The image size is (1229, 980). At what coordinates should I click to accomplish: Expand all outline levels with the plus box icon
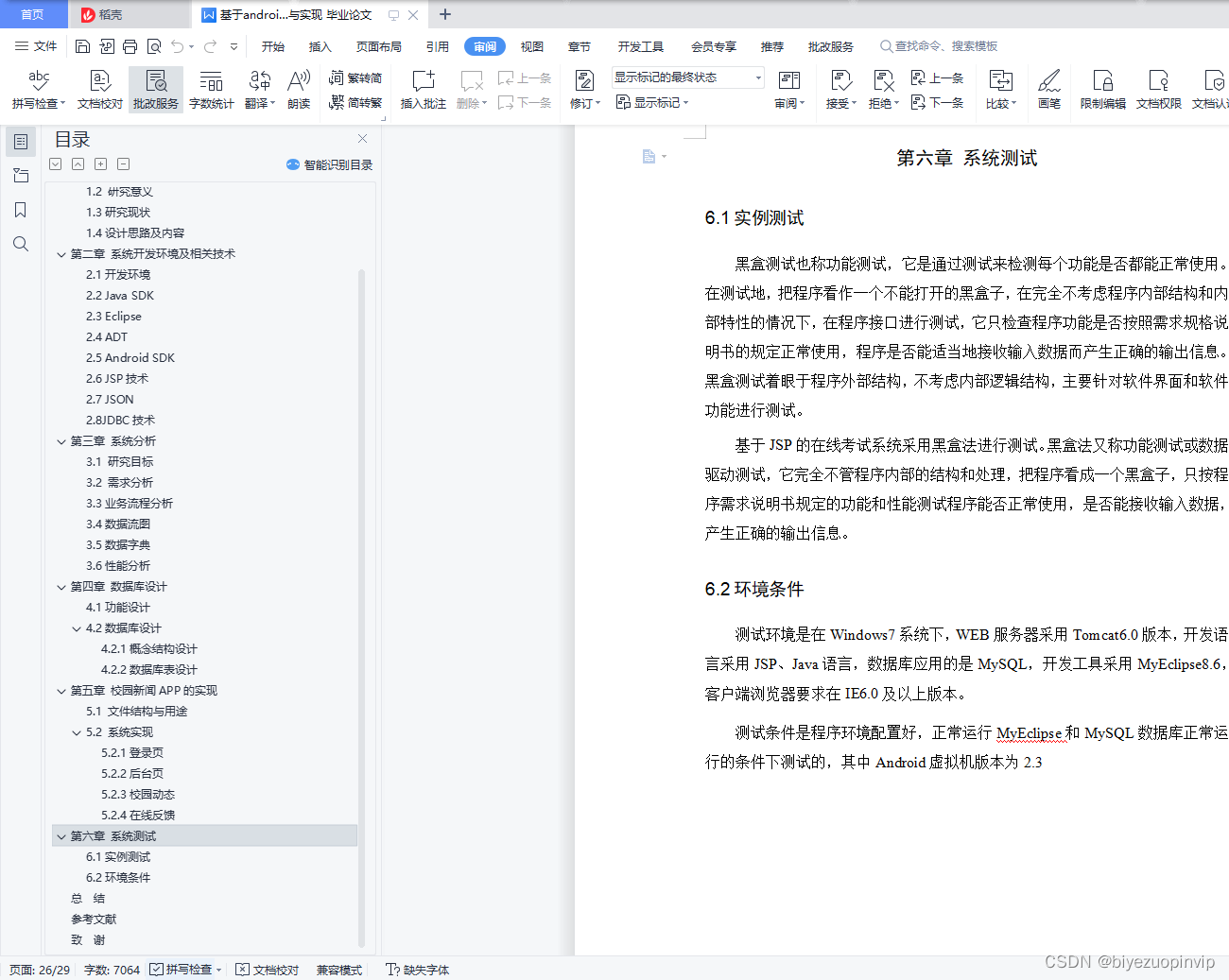[101, 164]
